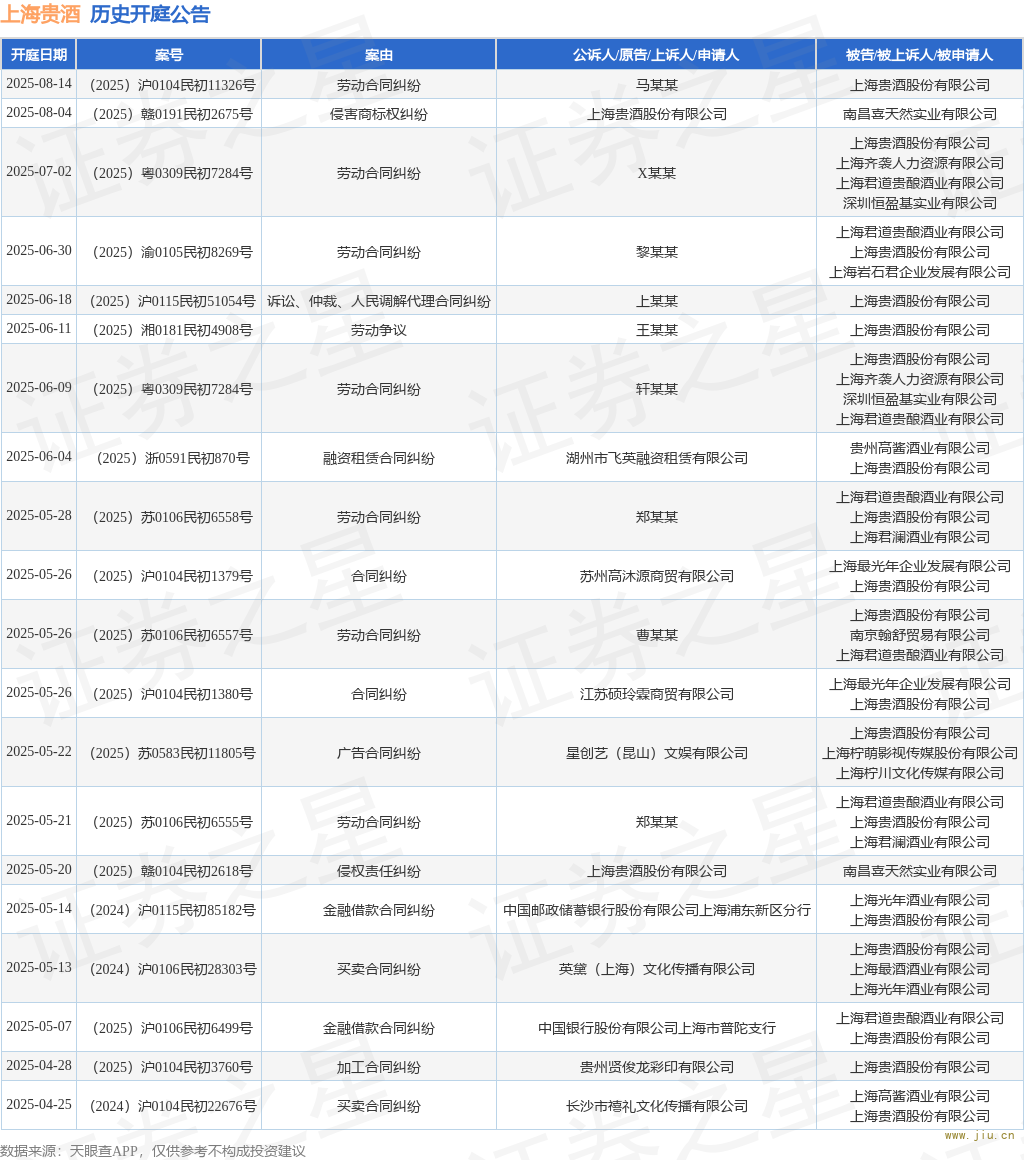Image resolution: width=1024 pixels, height=1160 pixels.
Task: Click the 被告/被上诉人/被申请人 column header
Action: point(920,55)
